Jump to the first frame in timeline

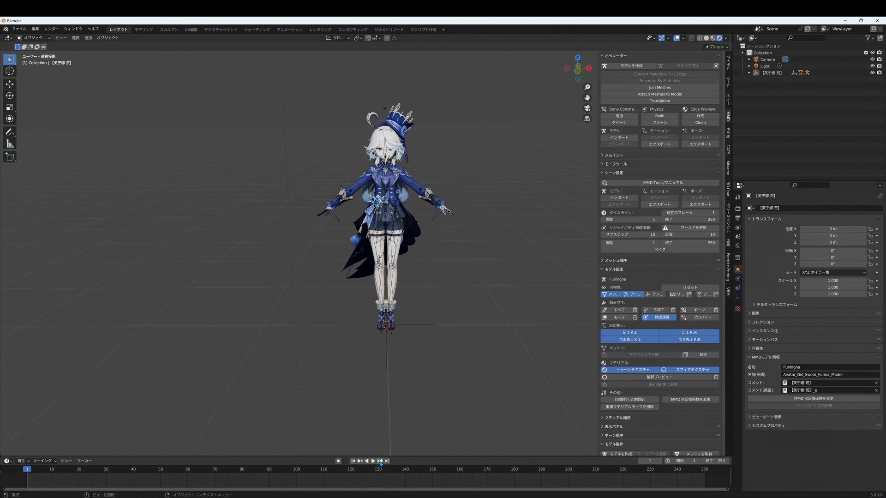(x=353, y=461)
